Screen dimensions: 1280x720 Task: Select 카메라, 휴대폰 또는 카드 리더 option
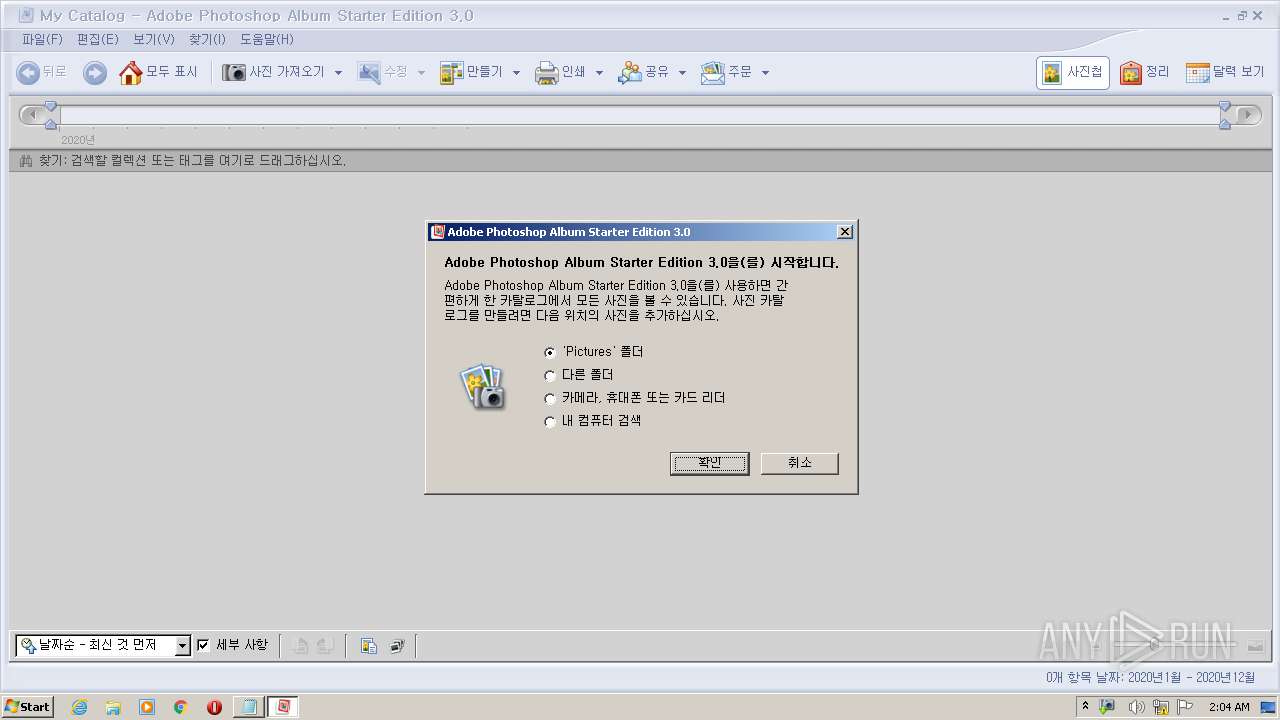coord(549,398)
